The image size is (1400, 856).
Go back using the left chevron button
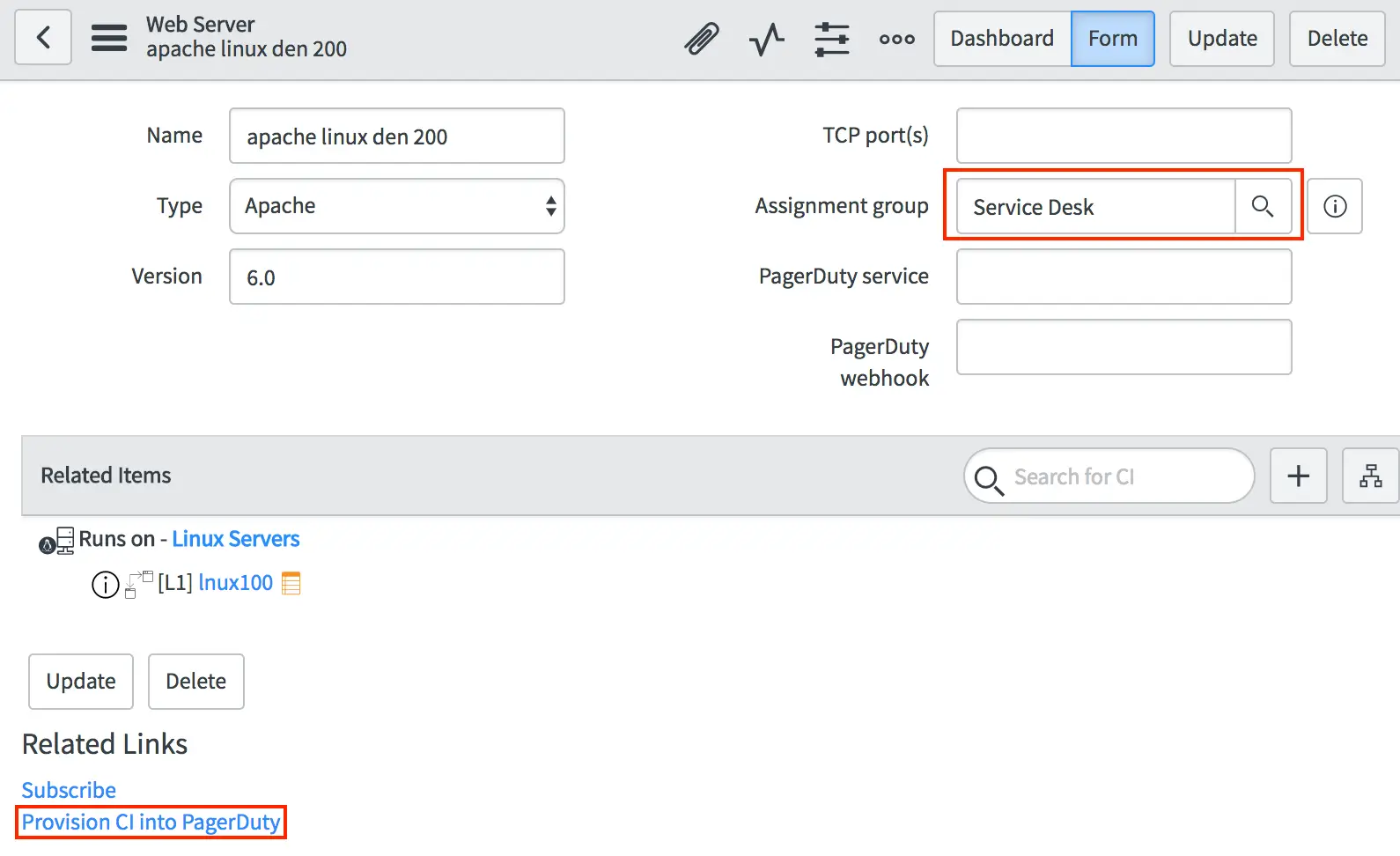coord(43,38)
